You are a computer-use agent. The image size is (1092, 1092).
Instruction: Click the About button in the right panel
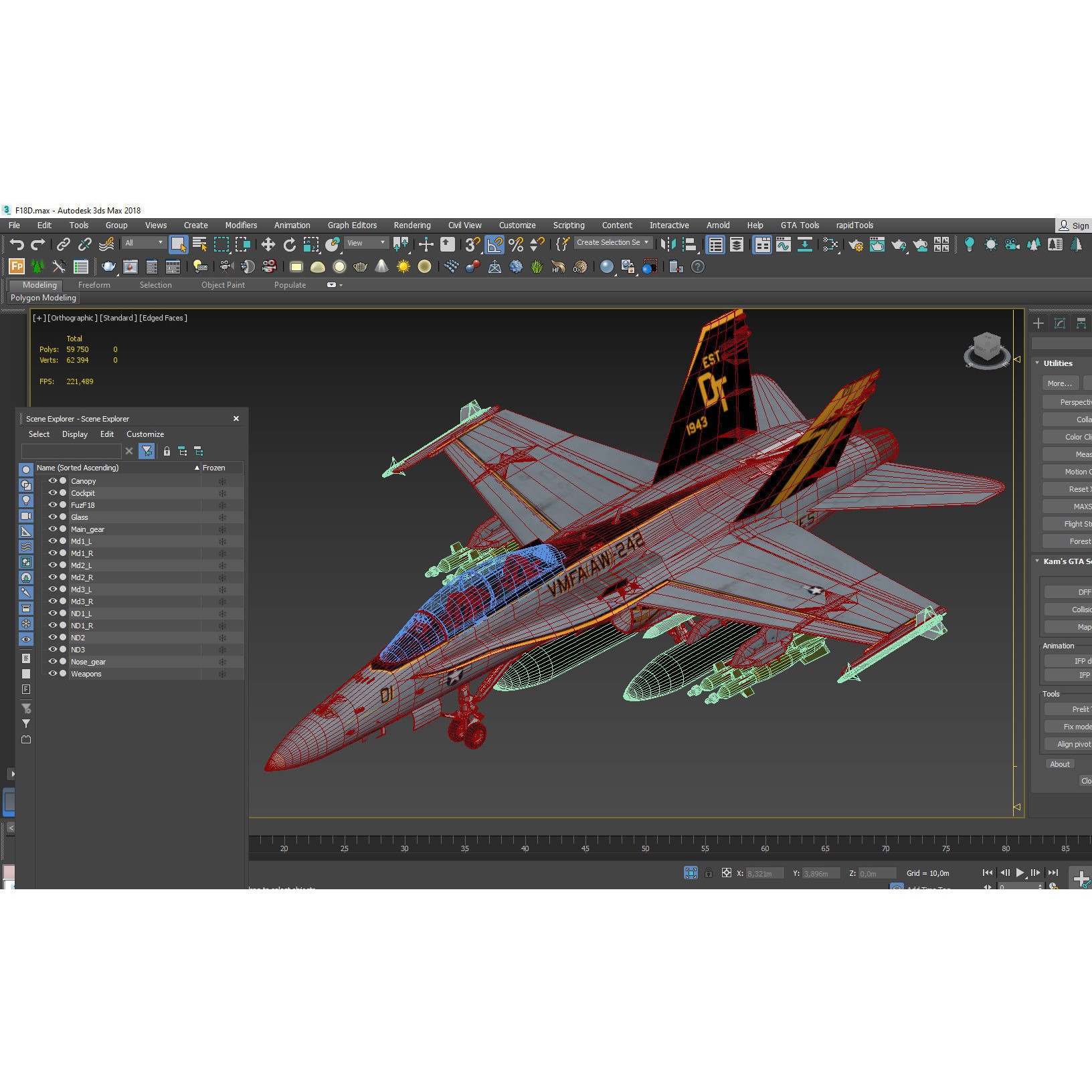[x=1059, y=763]
